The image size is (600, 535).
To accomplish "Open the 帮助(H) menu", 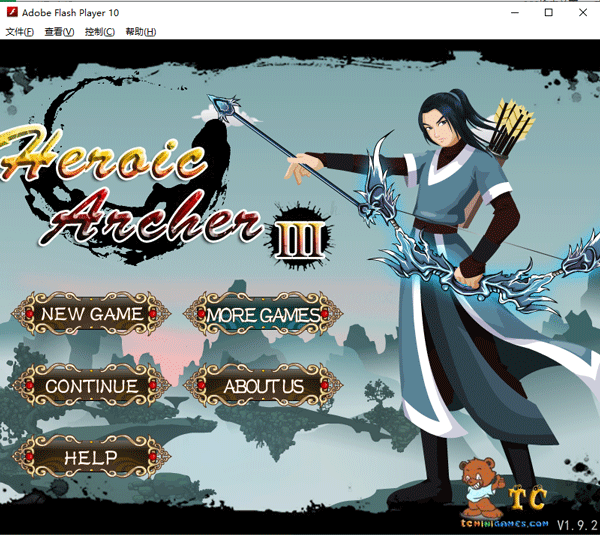I will click(x=140, y=32).
